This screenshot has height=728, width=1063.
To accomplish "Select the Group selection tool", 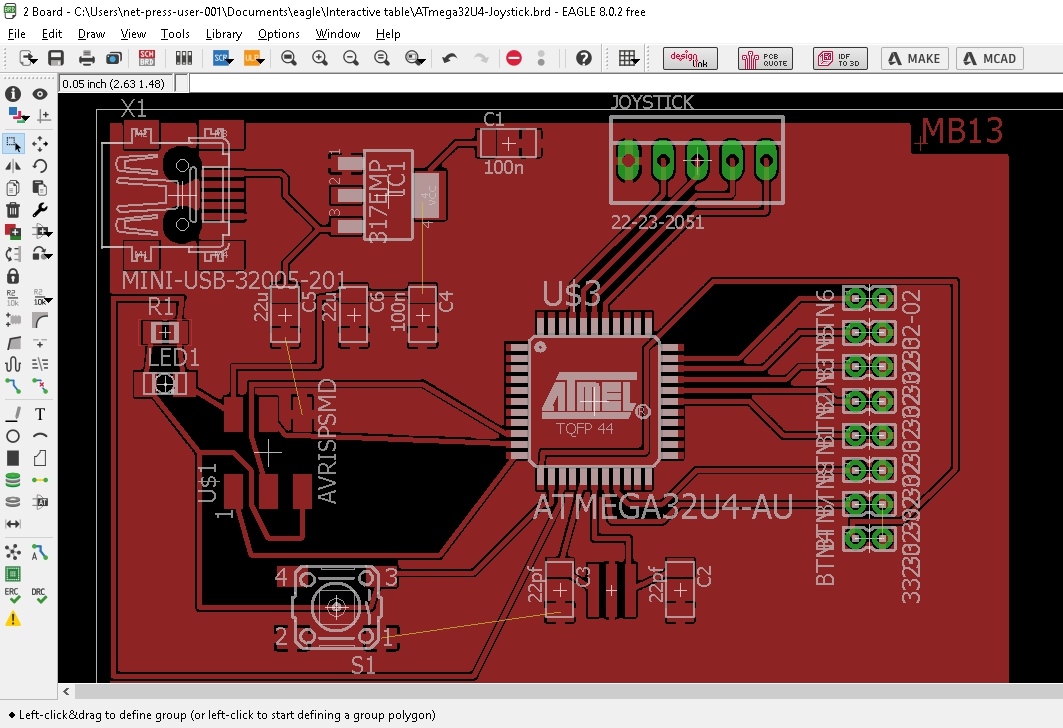I will coord(13,144).
